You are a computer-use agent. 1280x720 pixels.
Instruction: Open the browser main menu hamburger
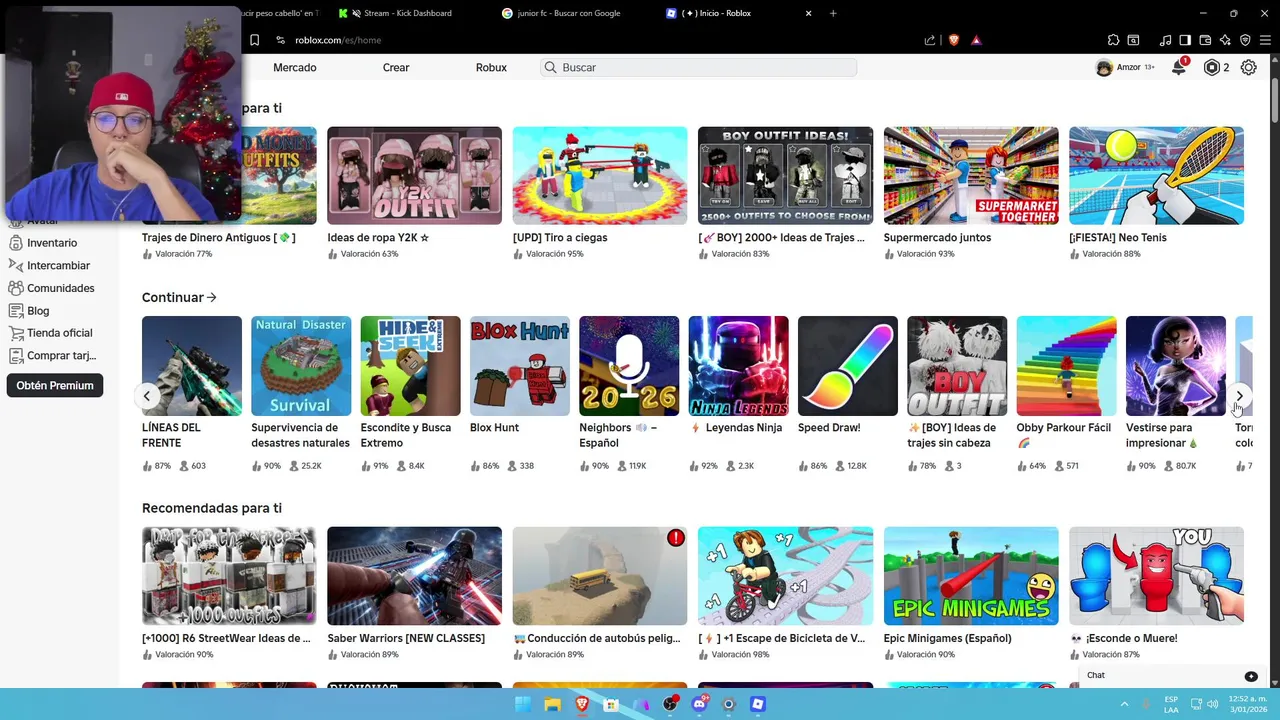[1265, 40]
